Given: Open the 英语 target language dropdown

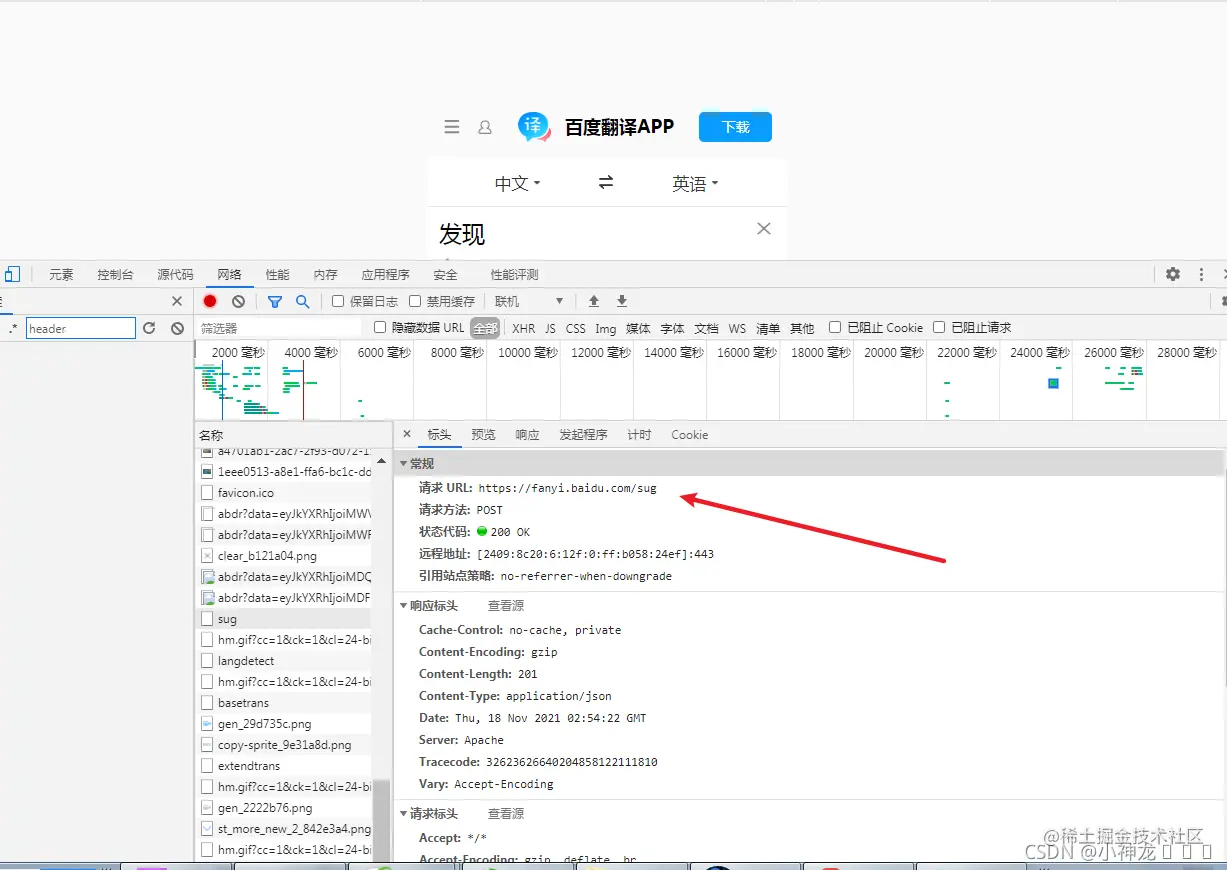Looking at the screenshot, I should pos(695,183).
